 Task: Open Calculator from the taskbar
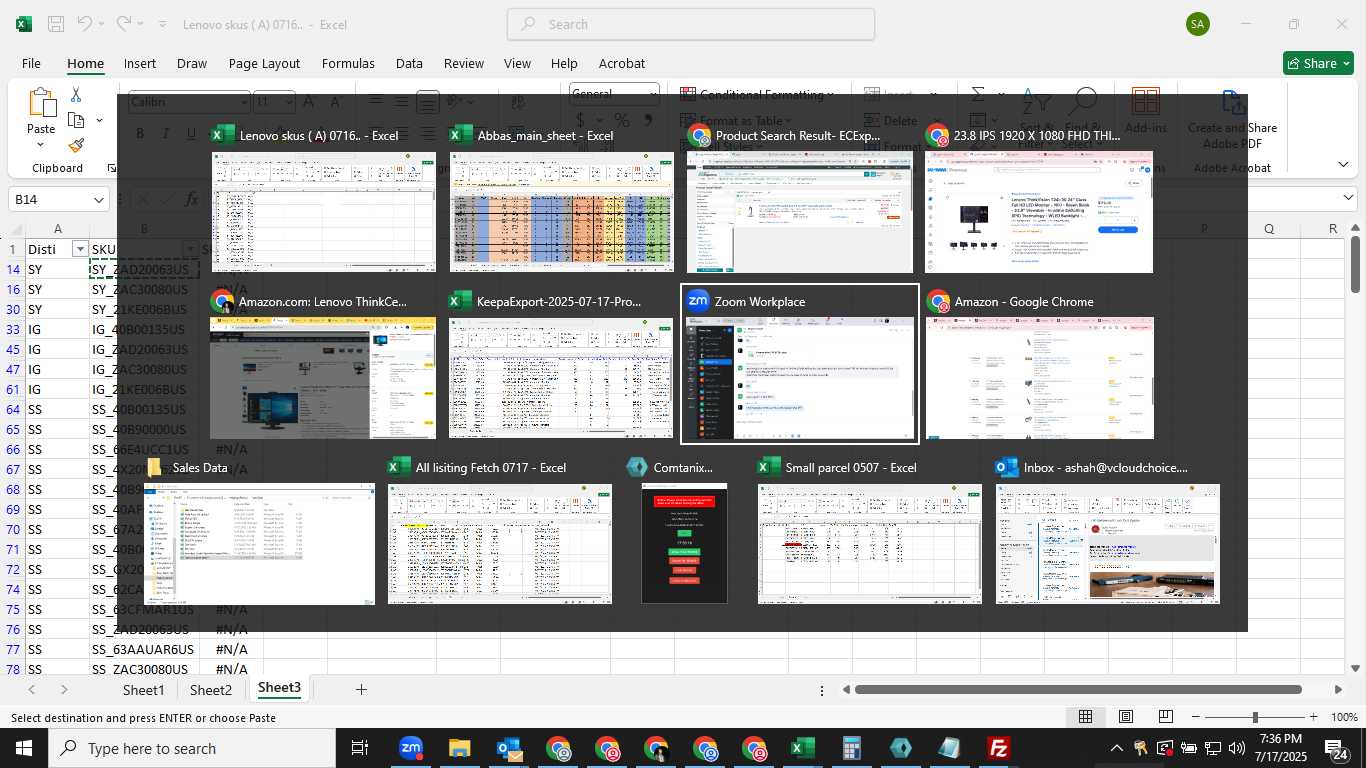click(851, 748)
